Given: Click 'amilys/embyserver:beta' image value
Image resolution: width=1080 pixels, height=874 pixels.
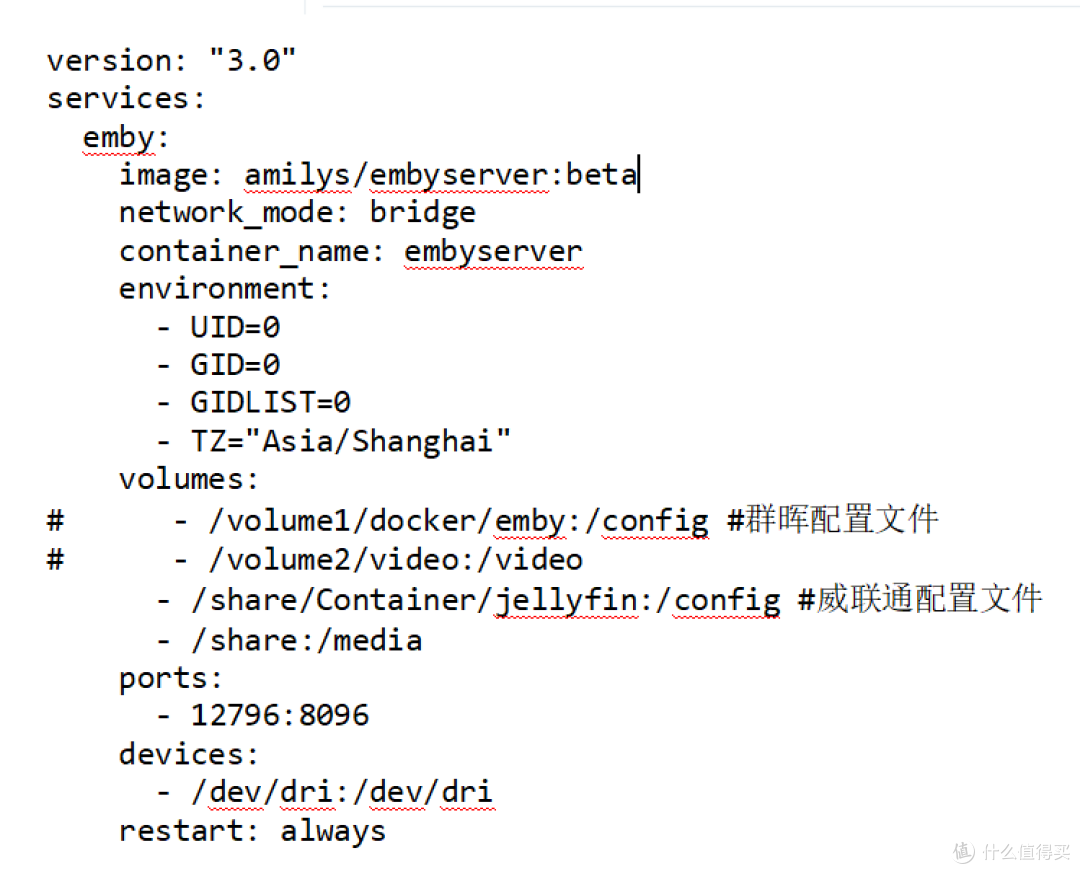Looking at the screenshot, I should [441, 176].
